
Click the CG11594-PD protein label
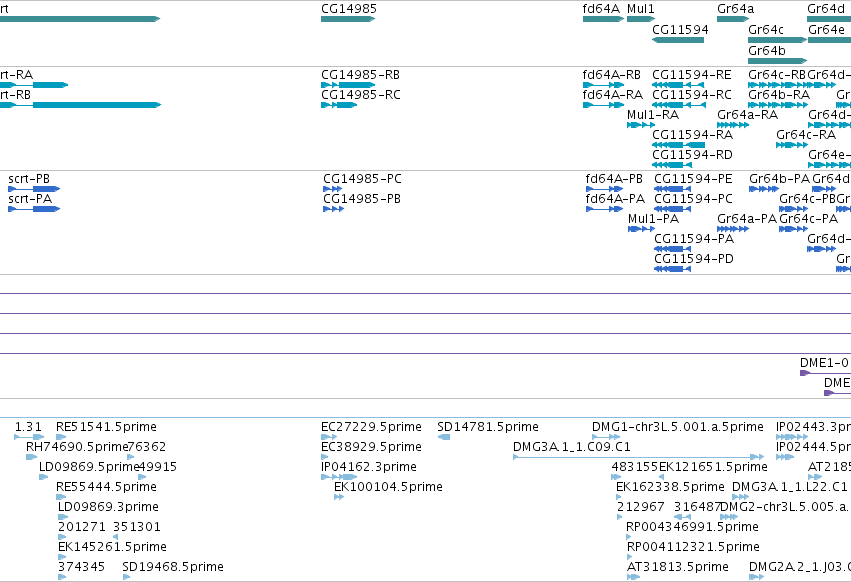click(x=694, y=258)
